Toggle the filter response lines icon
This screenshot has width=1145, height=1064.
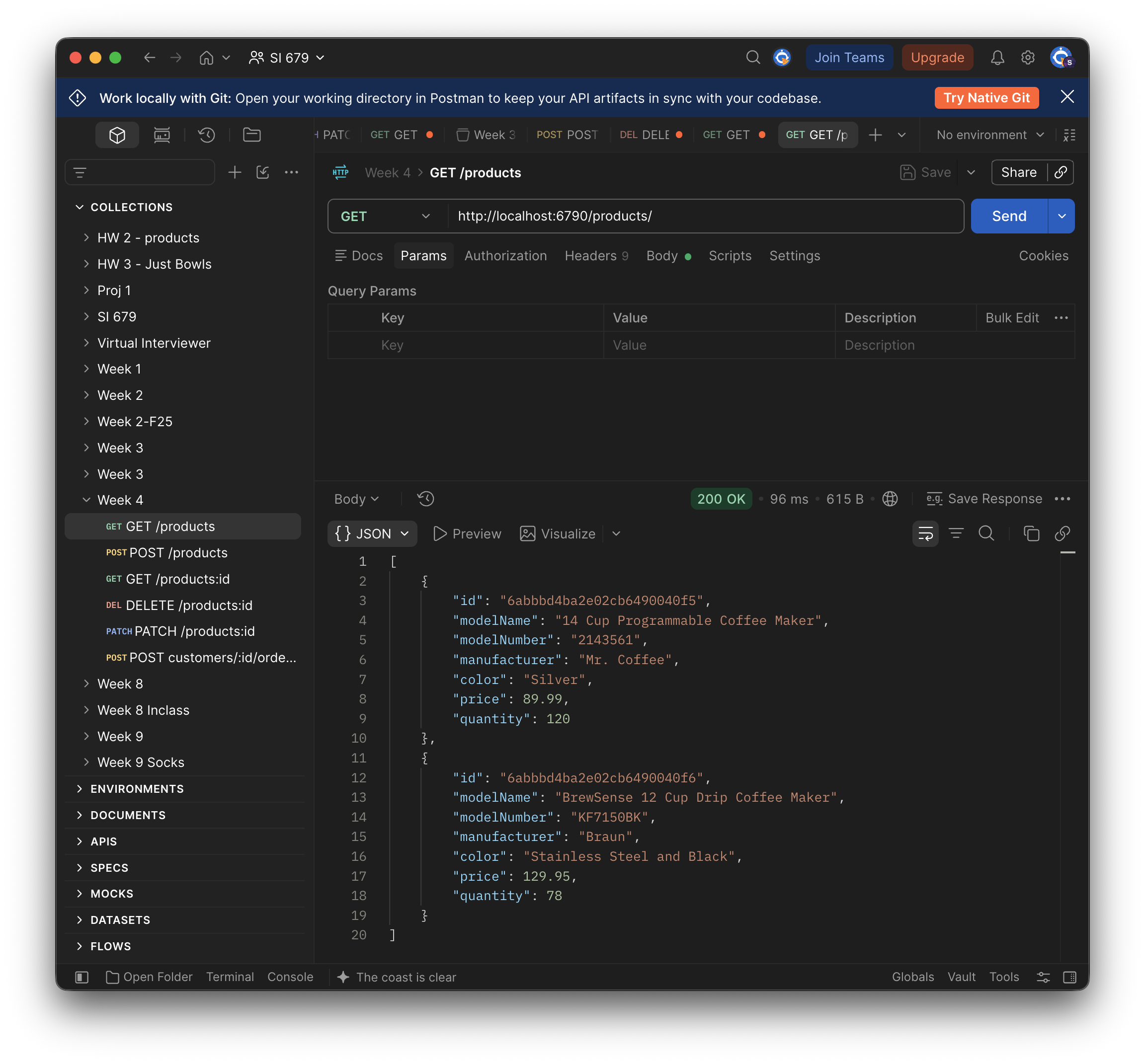(956, 533)
